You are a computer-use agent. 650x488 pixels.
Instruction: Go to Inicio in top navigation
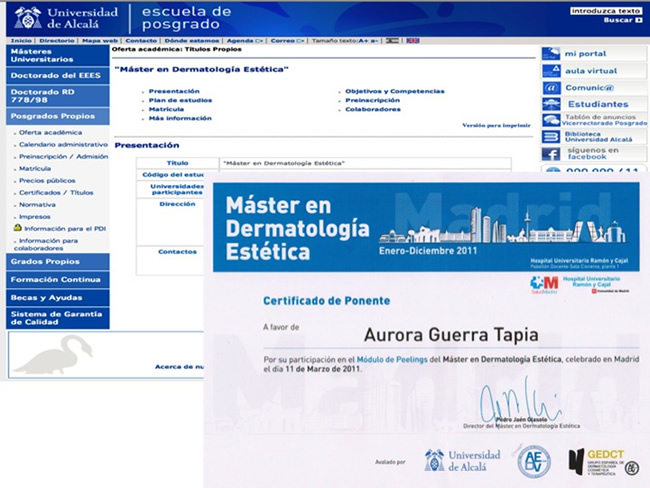[x=21, y=41]
